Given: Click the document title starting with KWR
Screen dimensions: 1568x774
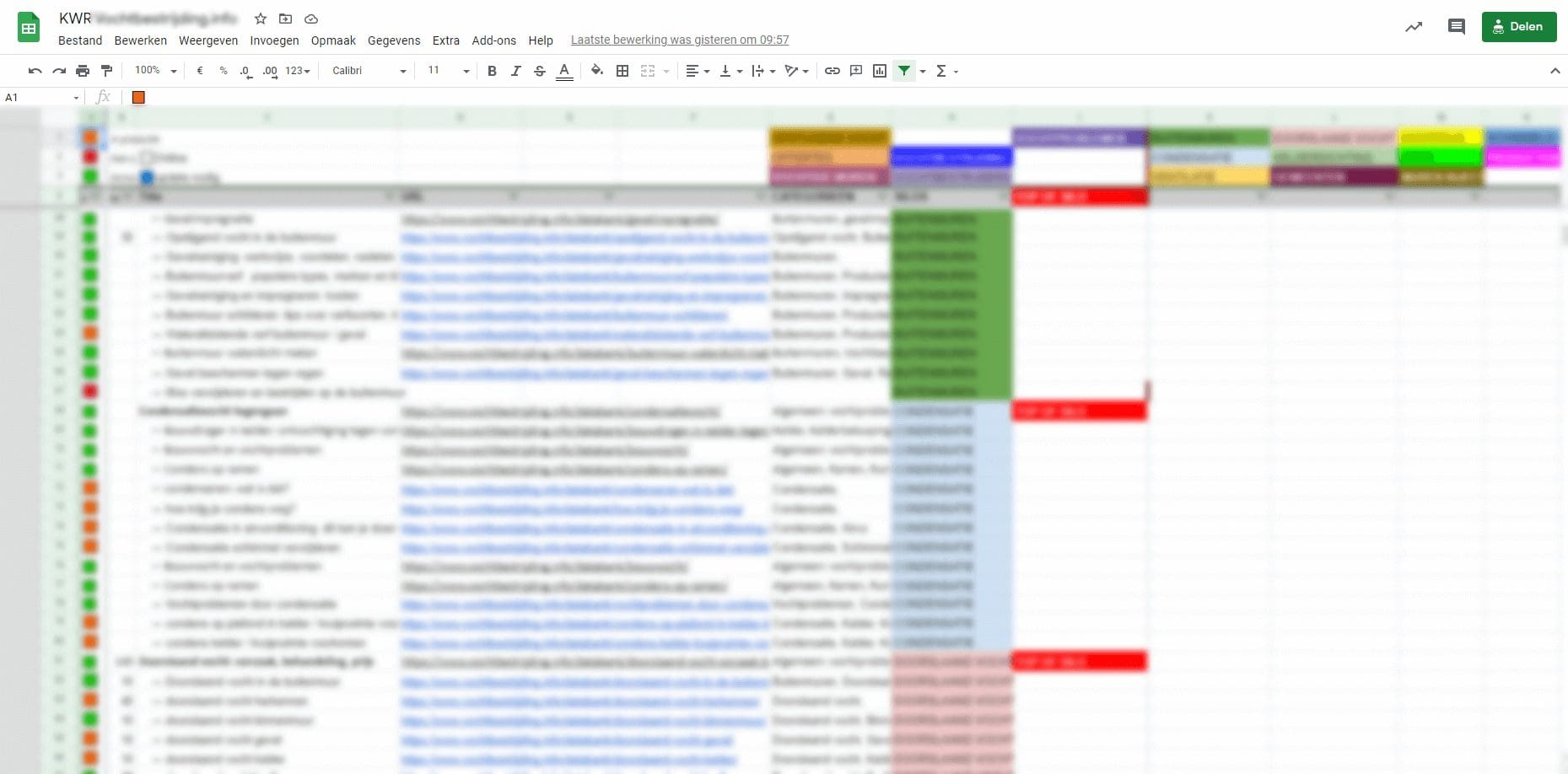Looking at the screenshot, I should (x=148, y=19).
